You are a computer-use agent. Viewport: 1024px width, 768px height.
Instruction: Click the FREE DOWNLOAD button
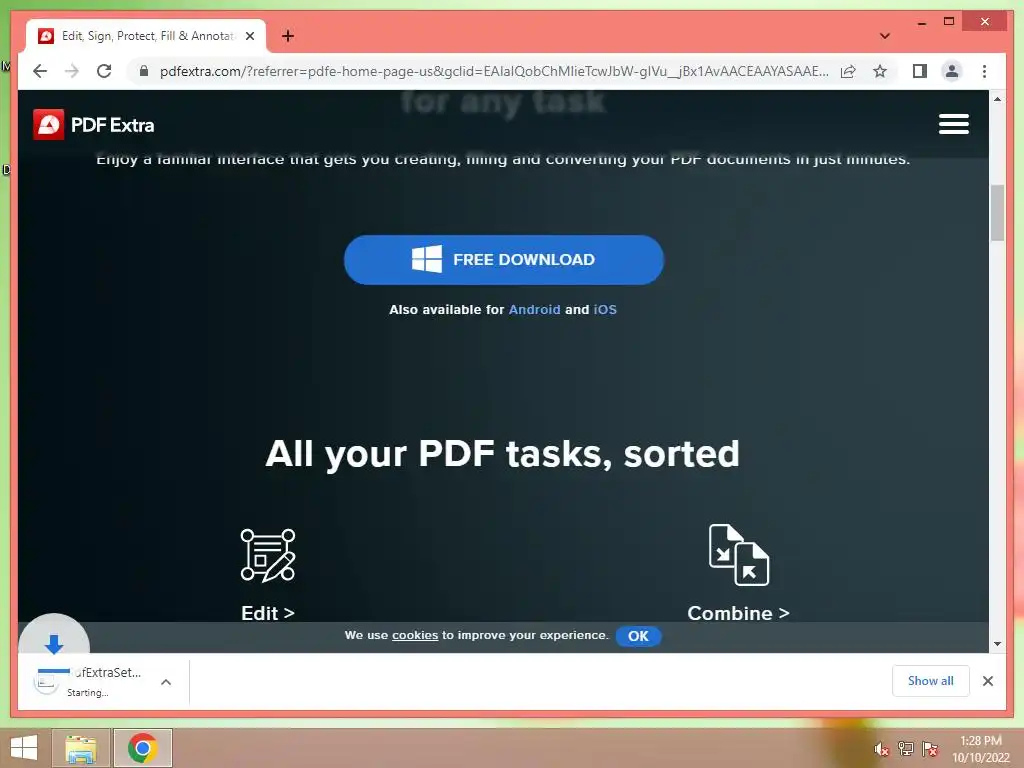(x=504, y=260)
